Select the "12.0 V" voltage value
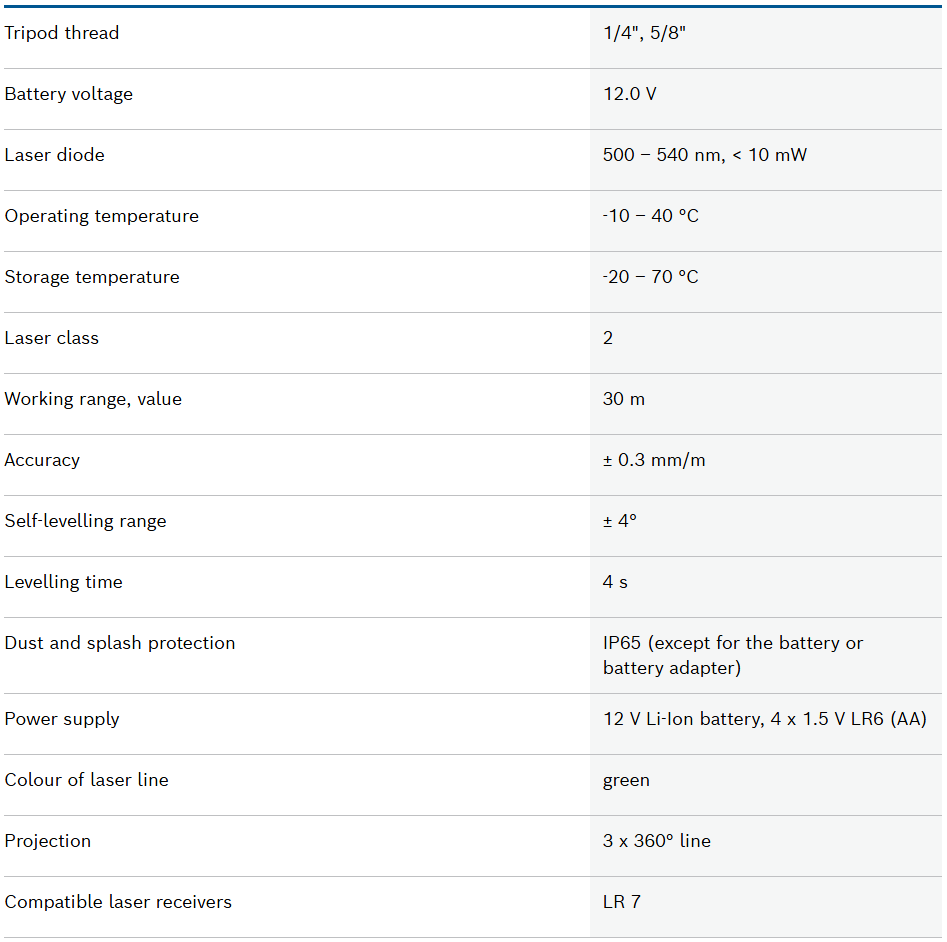 click(x=630, y=94)
